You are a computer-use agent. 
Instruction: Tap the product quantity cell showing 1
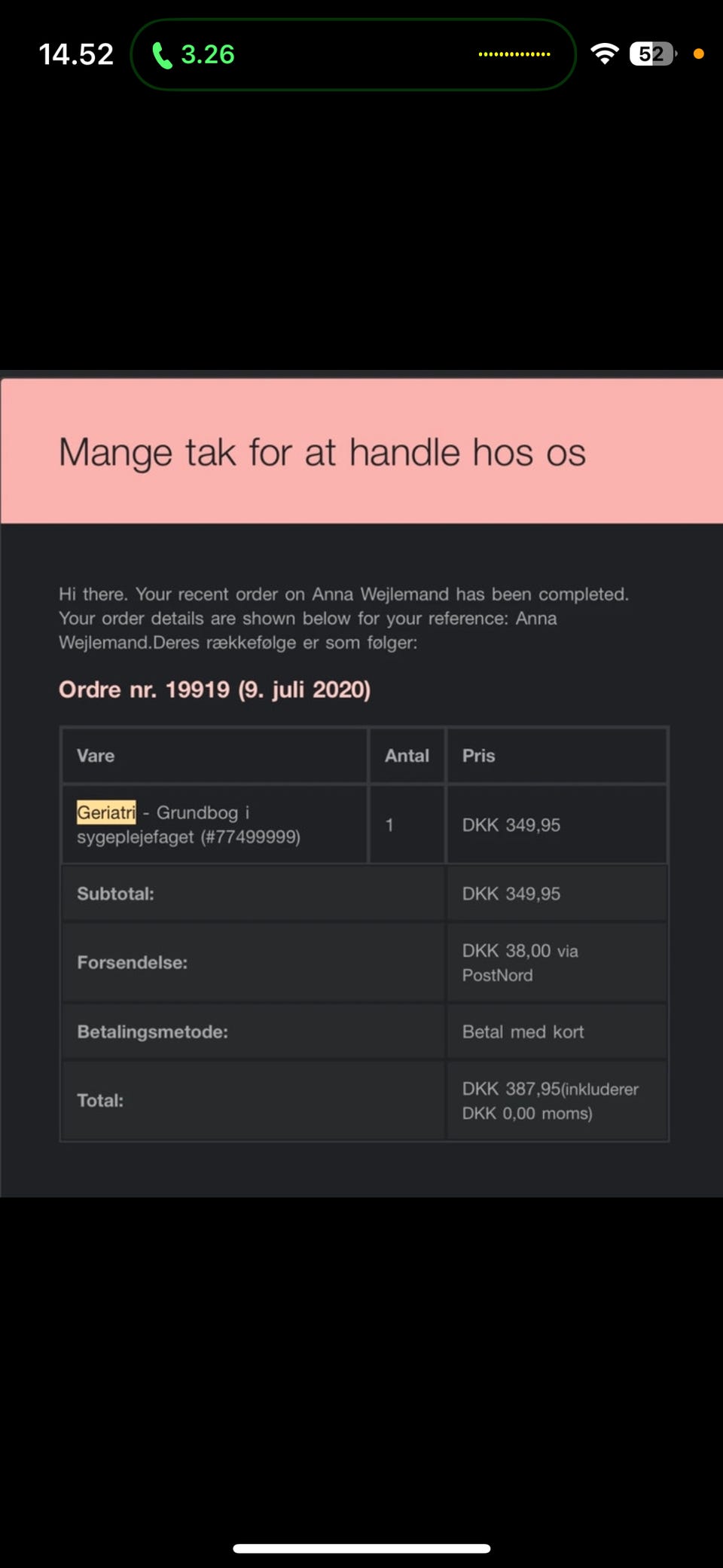pos(390,825)
